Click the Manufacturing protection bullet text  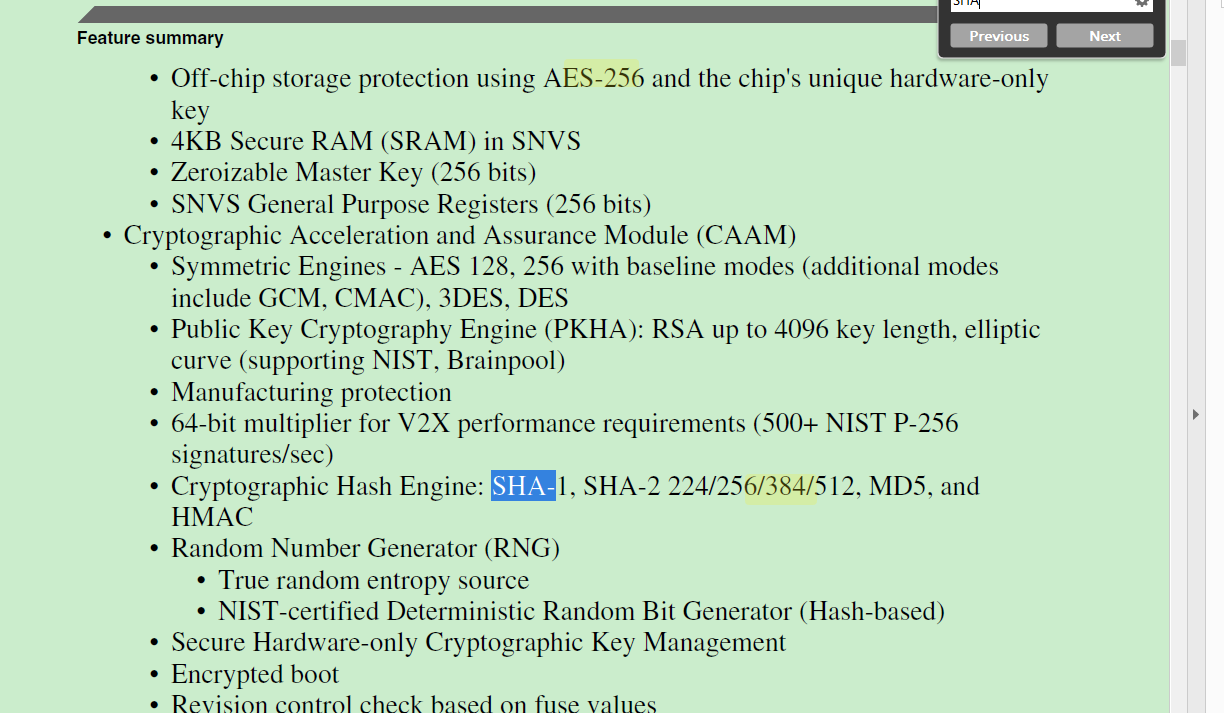(x=311, y=392)
